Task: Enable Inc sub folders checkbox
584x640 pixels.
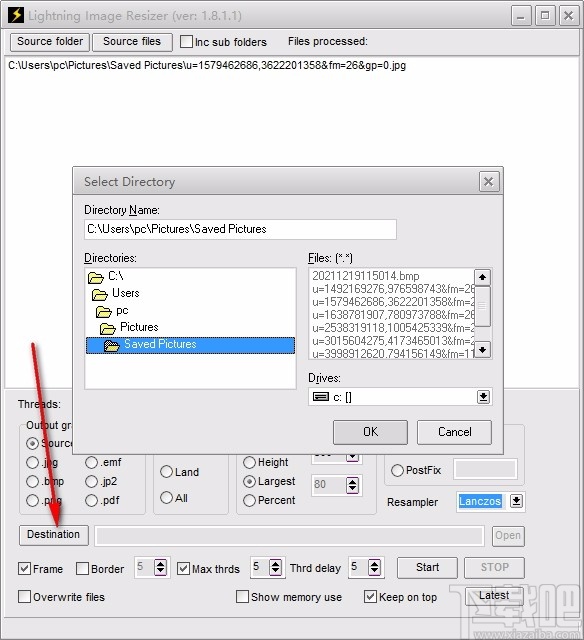Action: point(186,42)
